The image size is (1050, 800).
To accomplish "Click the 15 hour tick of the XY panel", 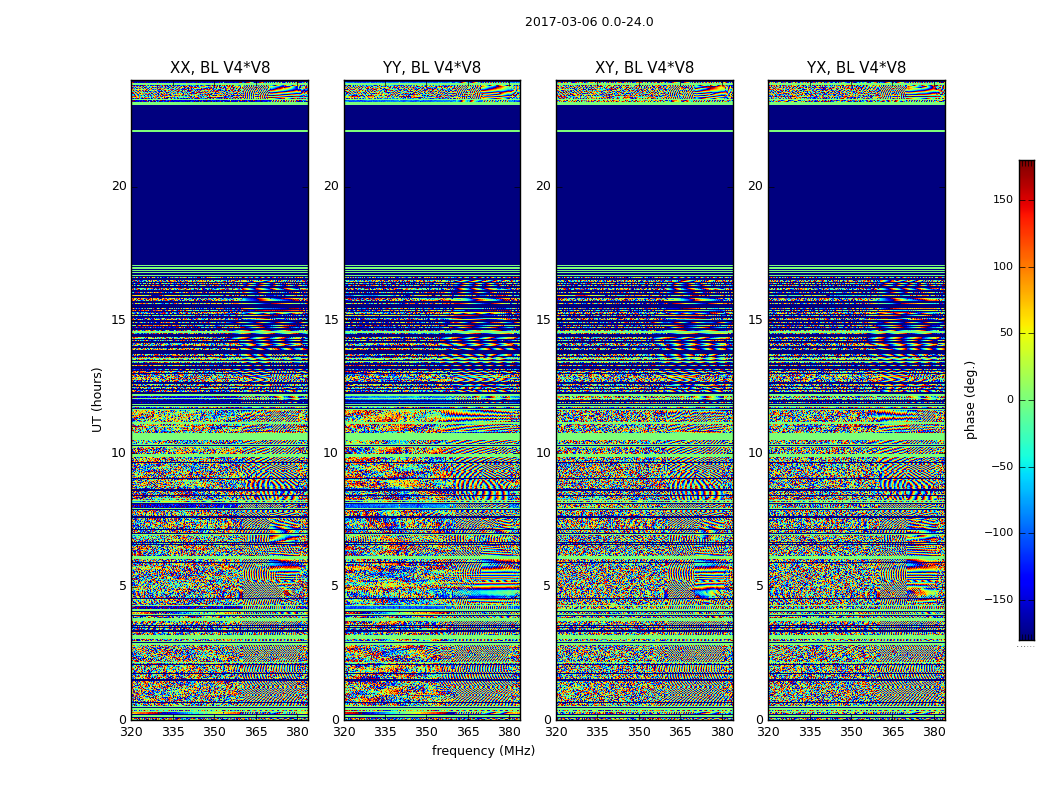I will pyautogui.click(x=543, y=320).
